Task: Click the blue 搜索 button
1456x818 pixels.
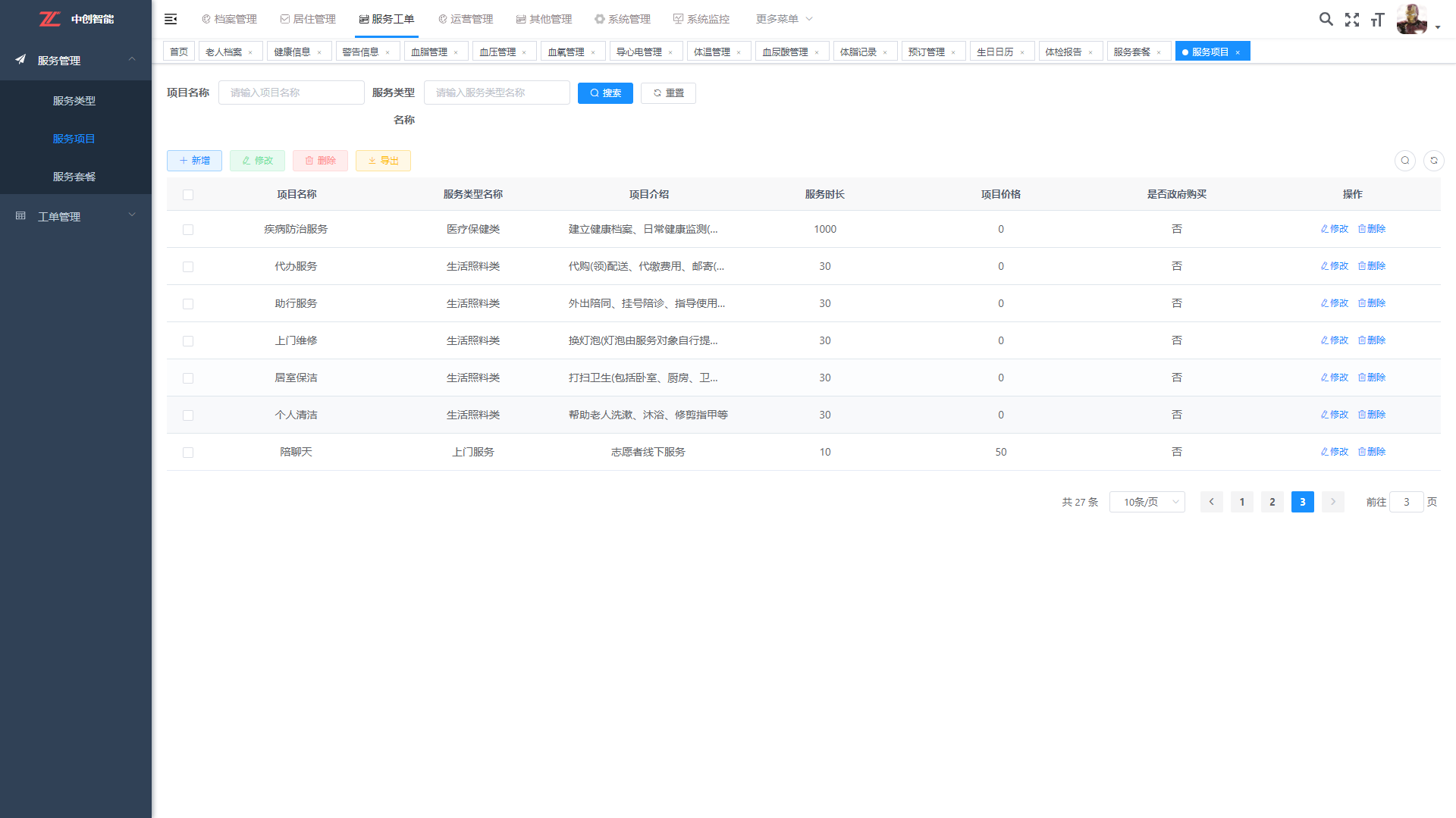Action: 605,93
